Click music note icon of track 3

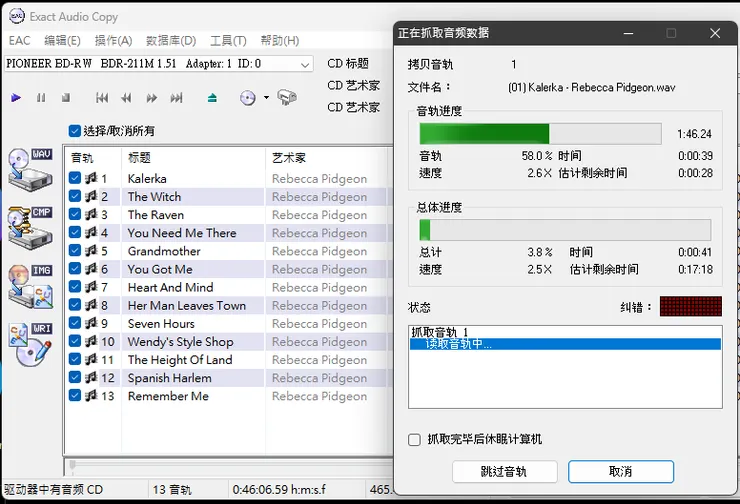(91, 215)
